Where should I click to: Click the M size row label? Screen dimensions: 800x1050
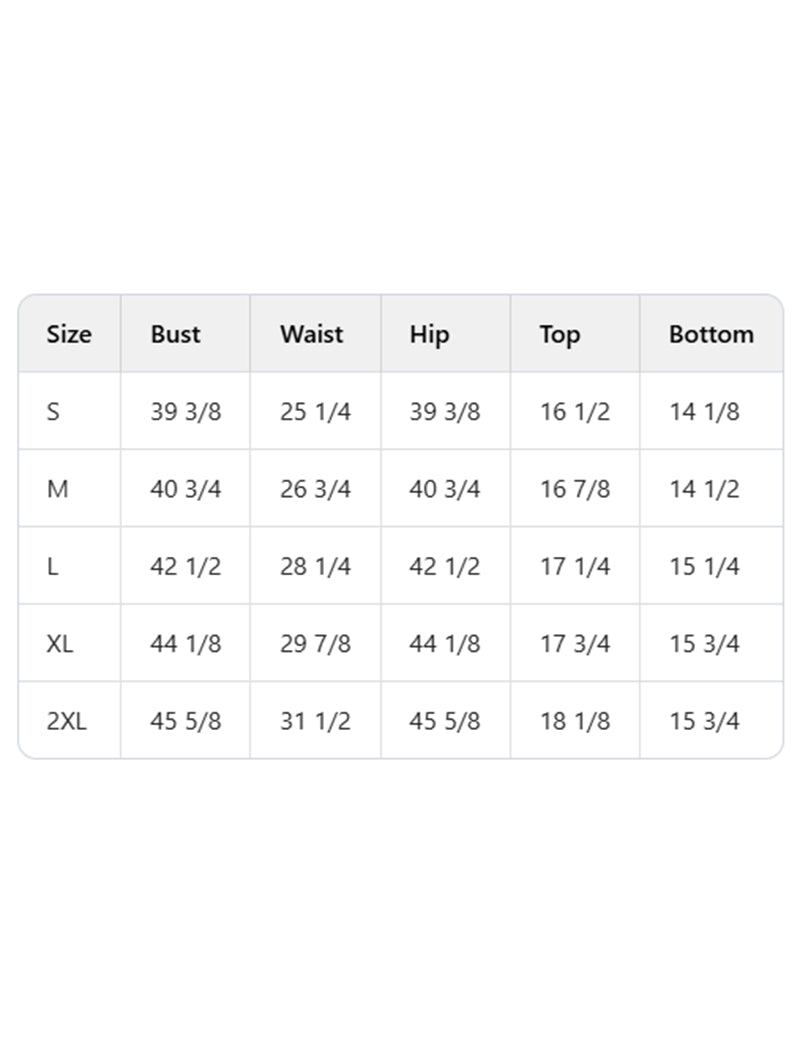point(57,489)
